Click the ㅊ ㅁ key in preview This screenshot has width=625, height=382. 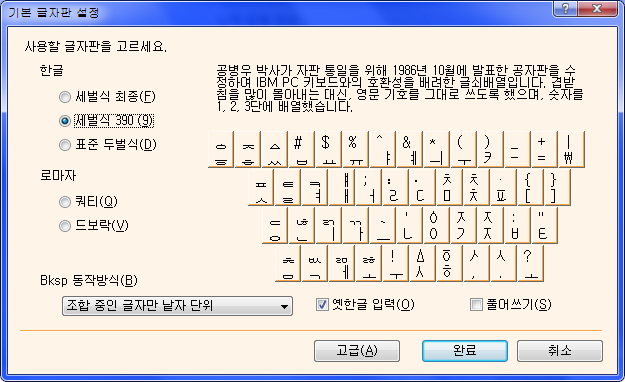click(449, 187)
